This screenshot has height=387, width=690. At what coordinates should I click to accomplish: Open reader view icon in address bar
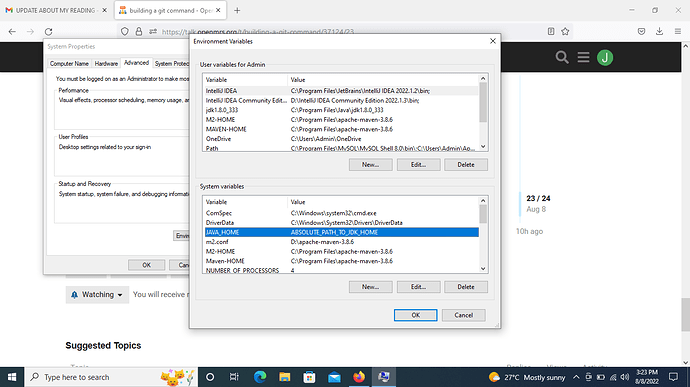click(551, 31)
